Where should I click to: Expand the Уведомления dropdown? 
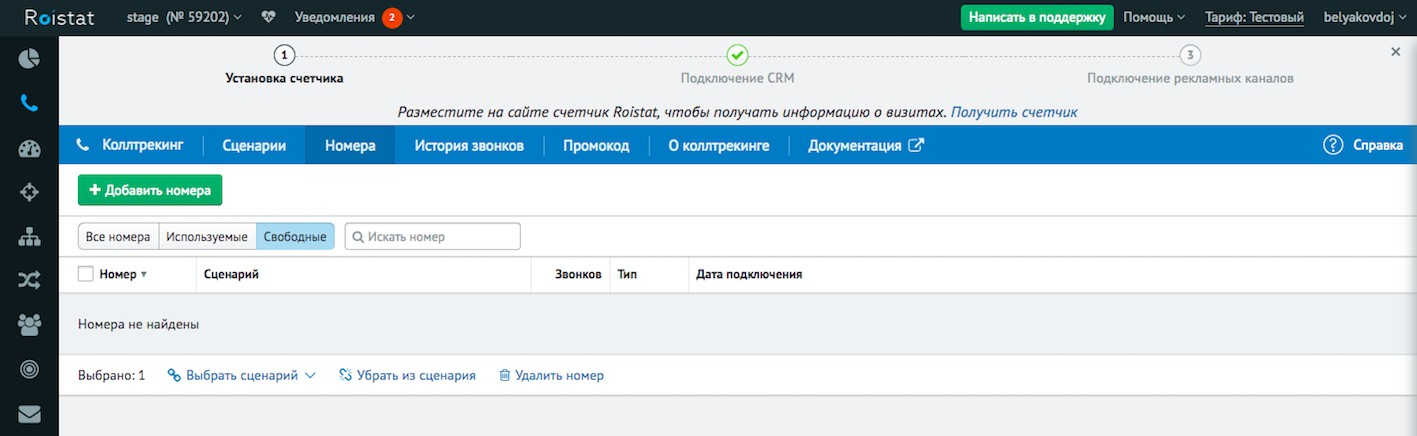coord(354,17)
